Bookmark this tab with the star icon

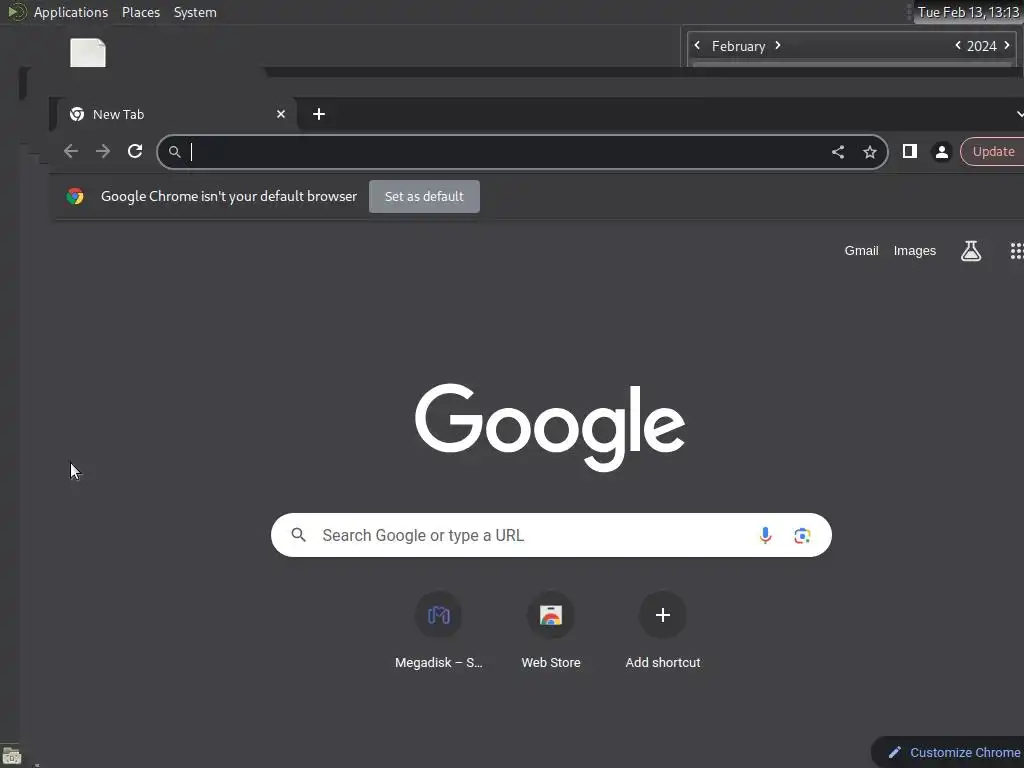(x=870, y=152)
